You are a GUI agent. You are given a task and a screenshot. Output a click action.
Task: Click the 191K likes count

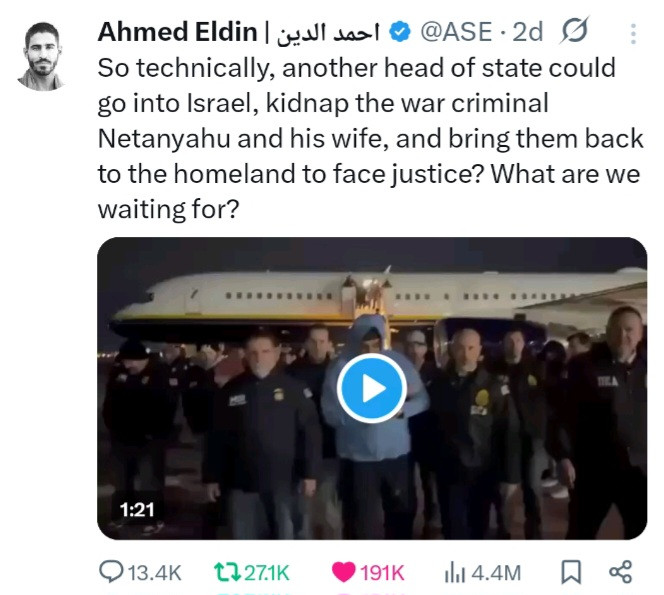click(382, 573)
